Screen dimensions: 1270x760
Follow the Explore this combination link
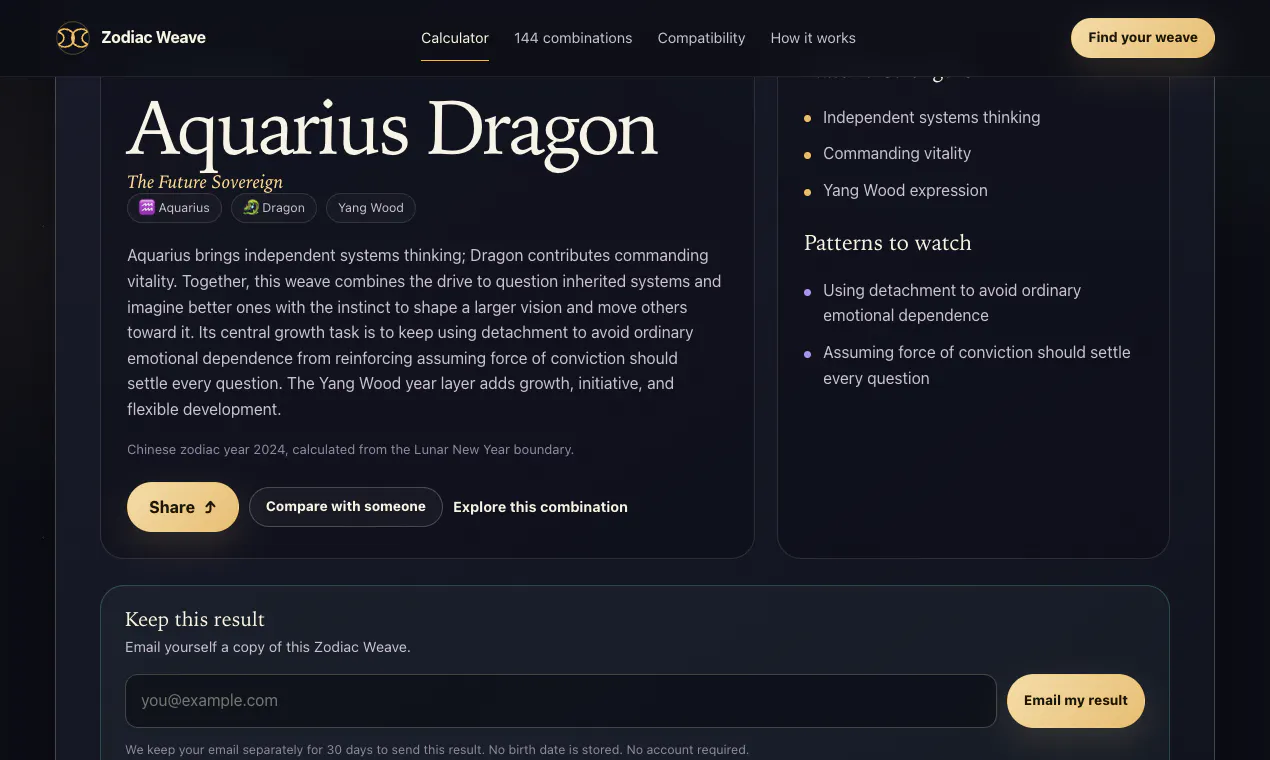click(540, 507)
